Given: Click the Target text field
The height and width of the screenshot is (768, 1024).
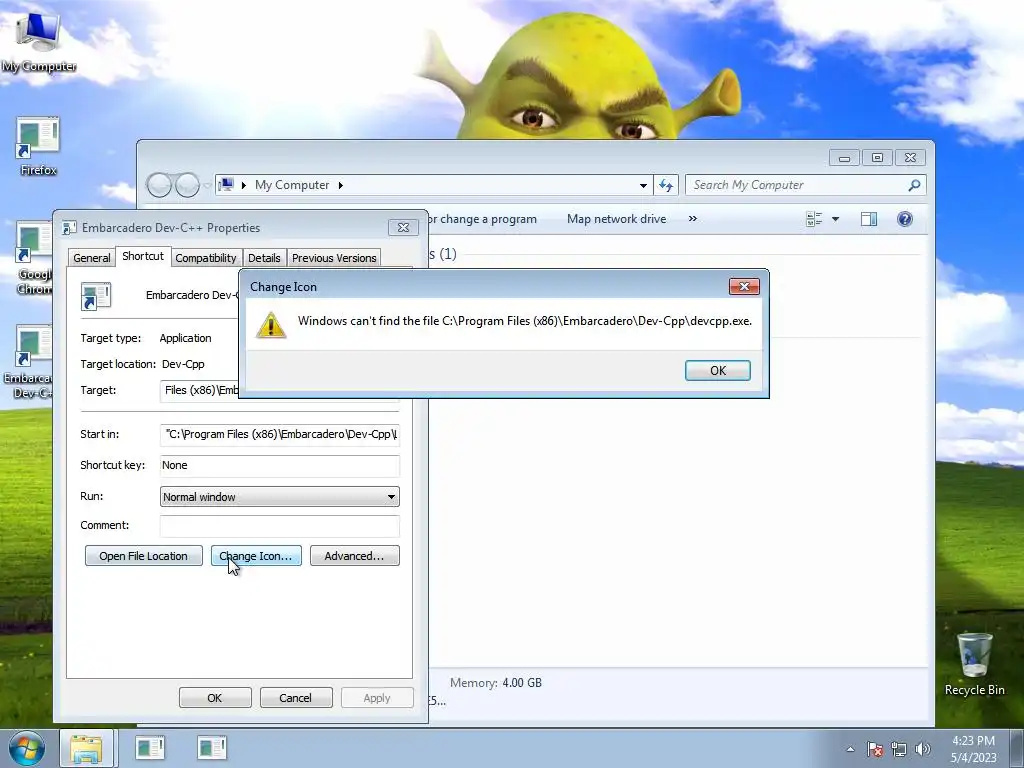Looking at the screenshot, I should 199,391.
